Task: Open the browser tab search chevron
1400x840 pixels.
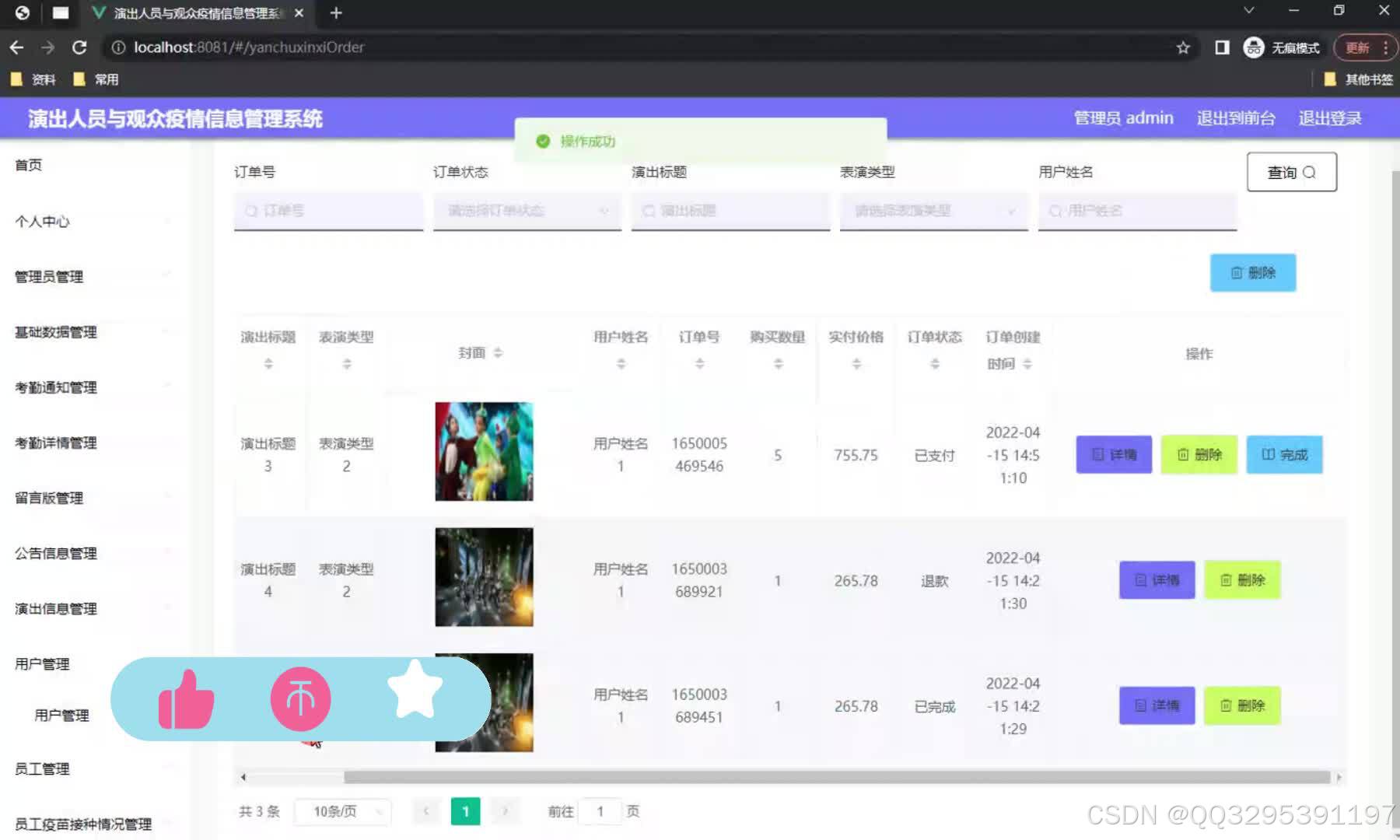Action: (x=1248, y=11)
